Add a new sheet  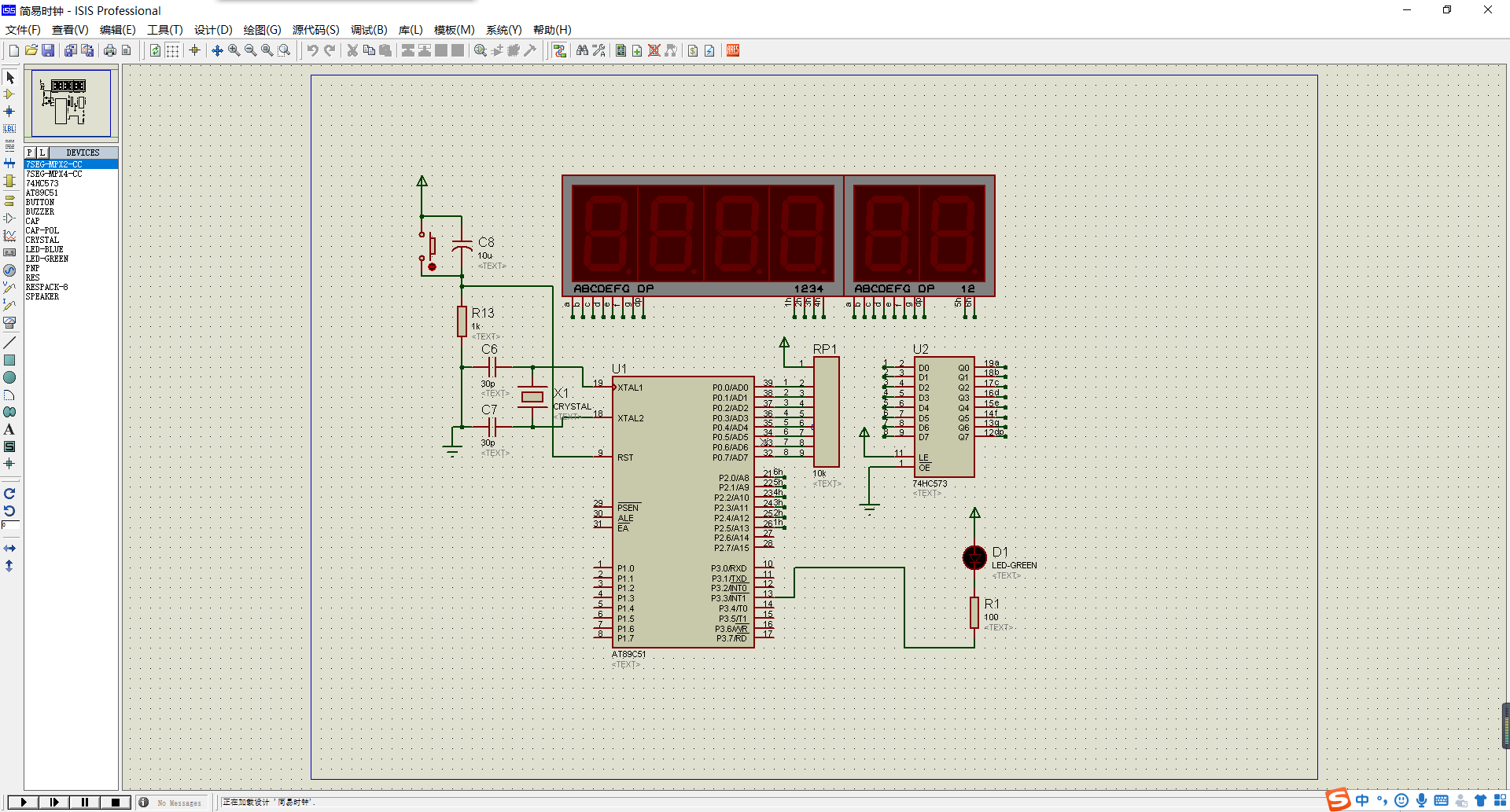coord(637,50)
